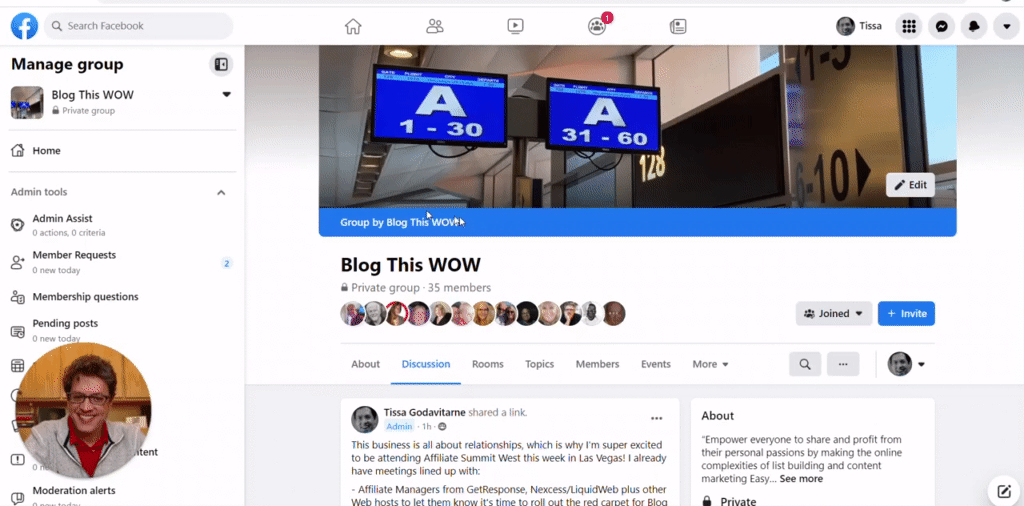Click the Pending posts icon
Screen dimensions: 1024x506
tap(18, 332)
